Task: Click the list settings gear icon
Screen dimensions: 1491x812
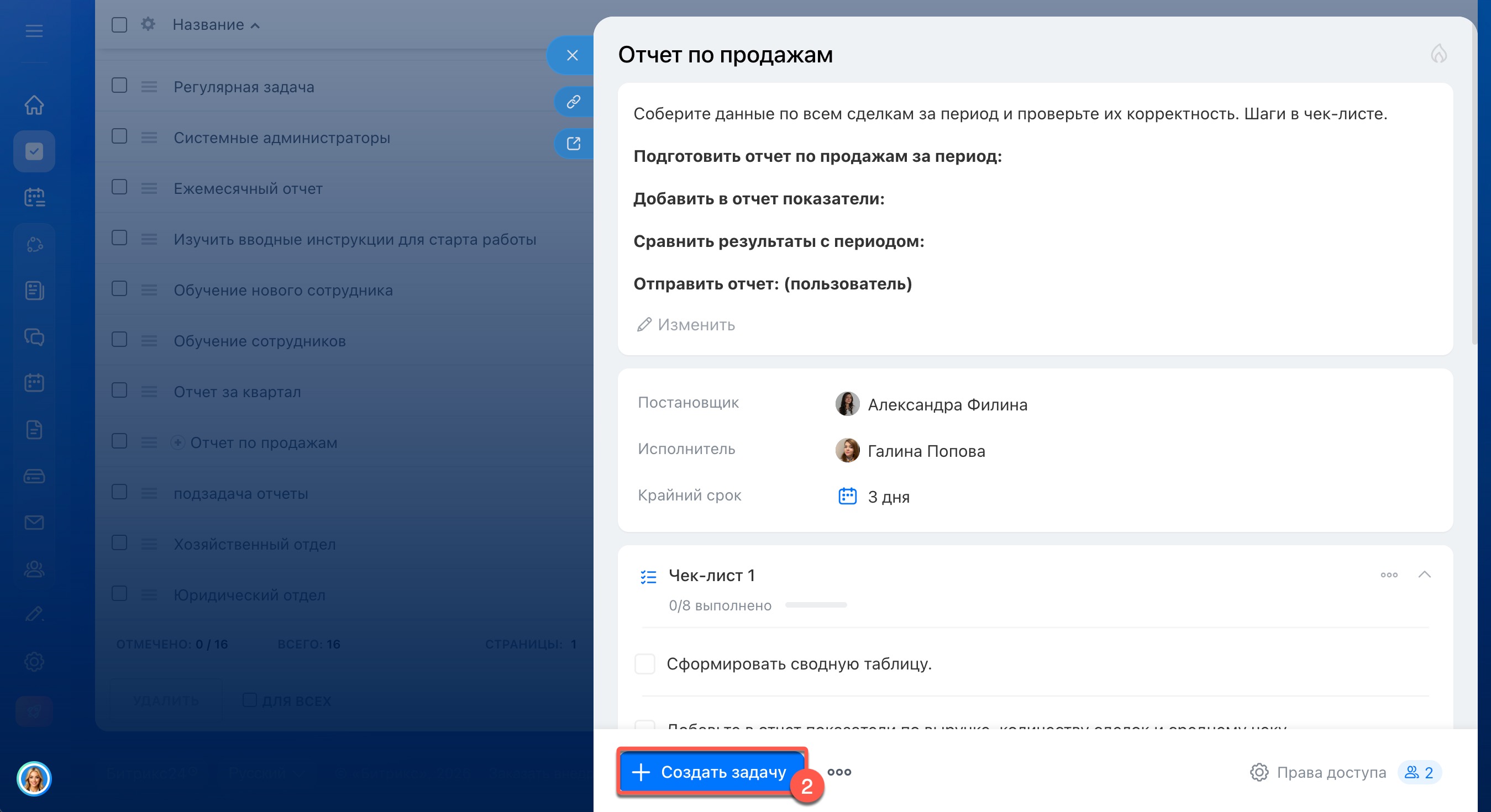Action: coord(148,24)
